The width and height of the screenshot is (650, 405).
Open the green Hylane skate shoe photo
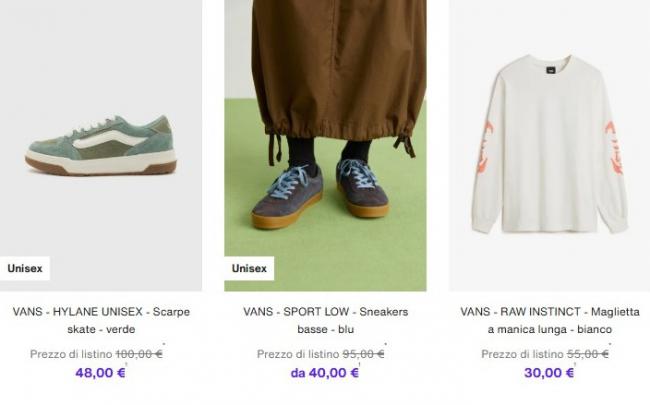click(101, 145)
